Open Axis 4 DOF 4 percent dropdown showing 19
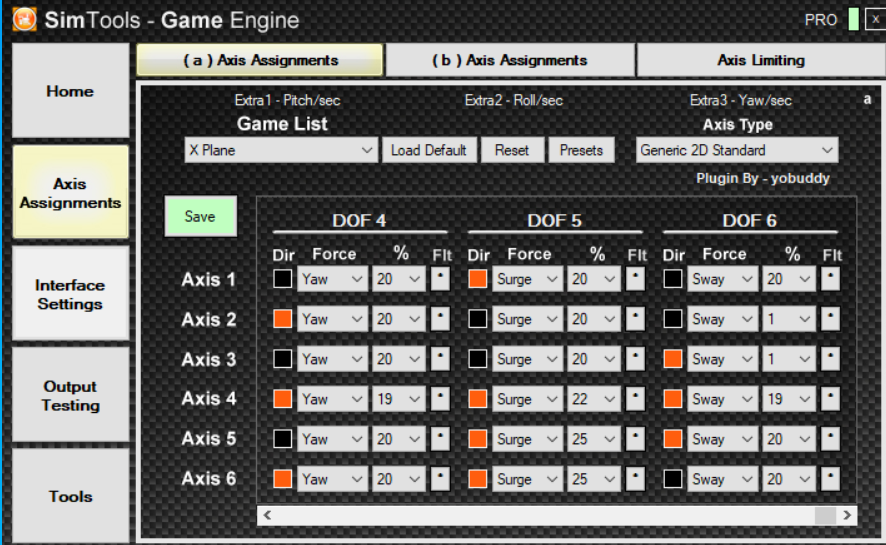The width and height of the screenshot is (886, 545). click(x=398, y=399)
